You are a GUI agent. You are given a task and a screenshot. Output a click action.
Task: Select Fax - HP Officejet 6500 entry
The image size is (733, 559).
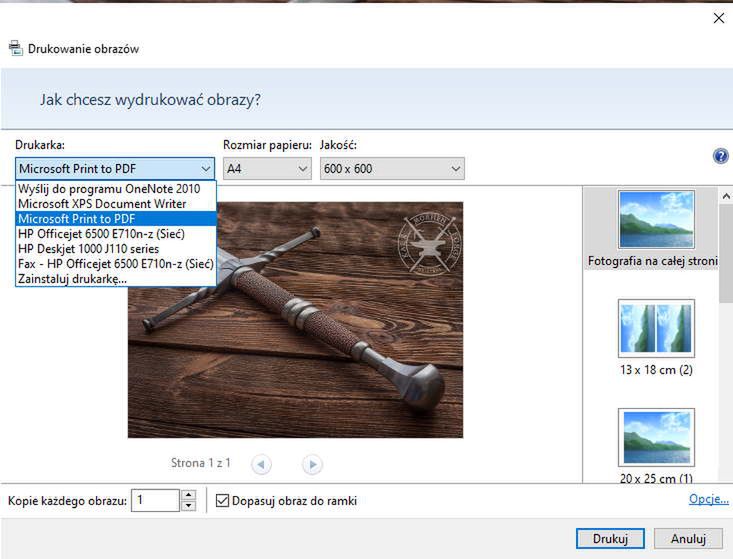click(116, 264)
